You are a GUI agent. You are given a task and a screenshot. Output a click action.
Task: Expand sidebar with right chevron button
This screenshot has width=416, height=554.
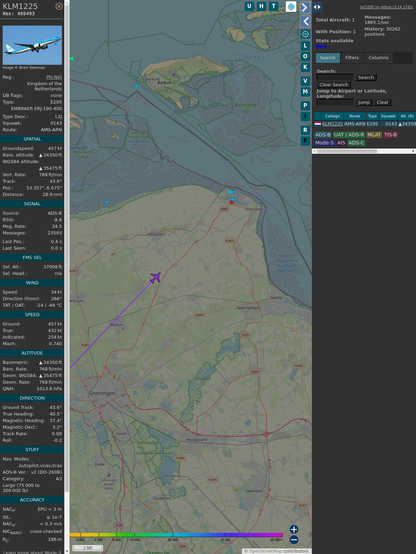coord(305,7)
